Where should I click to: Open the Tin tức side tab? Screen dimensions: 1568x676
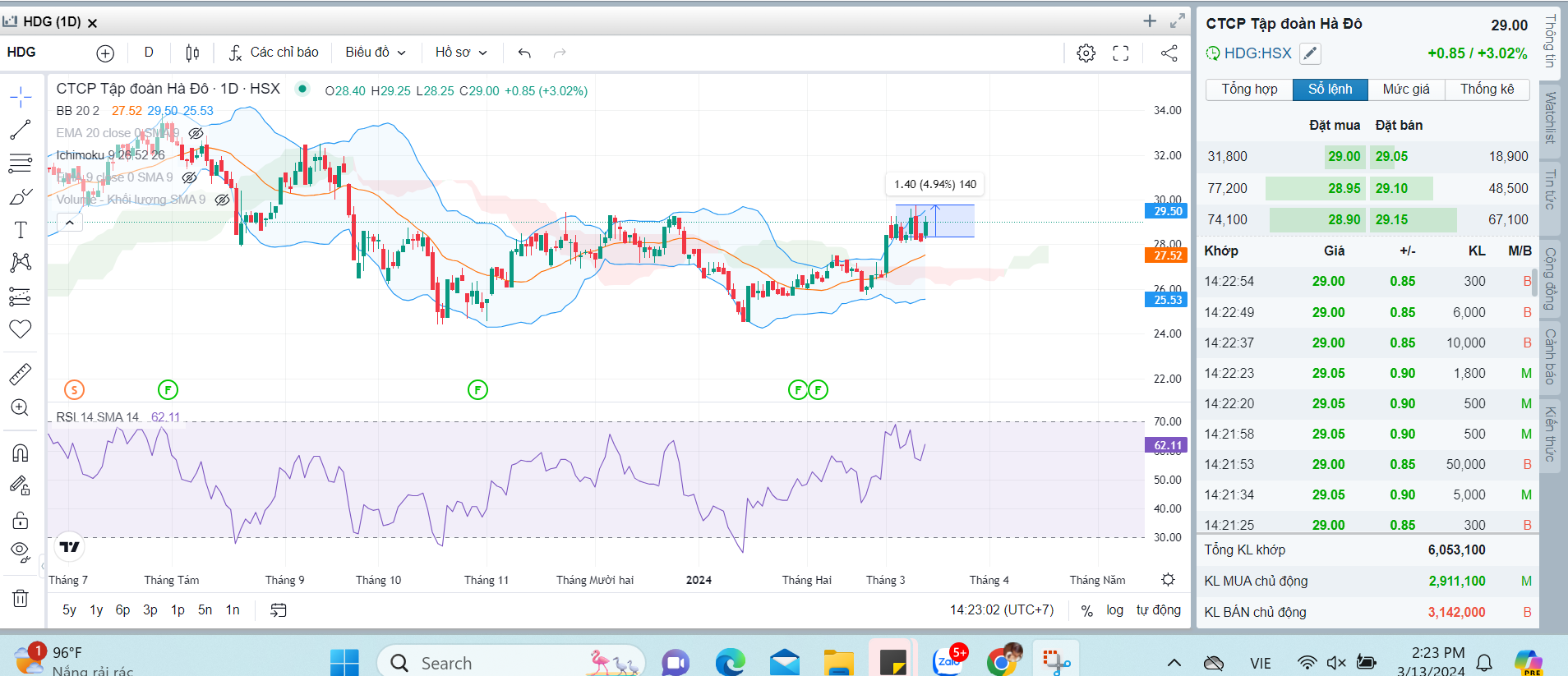click(x=1550, y=189)
